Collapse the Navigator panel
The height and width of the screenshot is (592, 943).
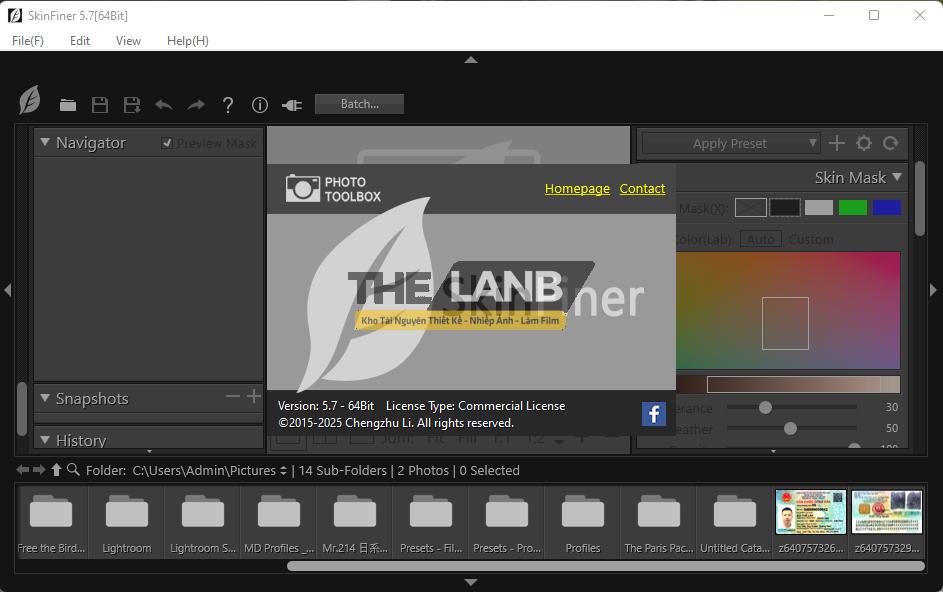click(45, 143)
